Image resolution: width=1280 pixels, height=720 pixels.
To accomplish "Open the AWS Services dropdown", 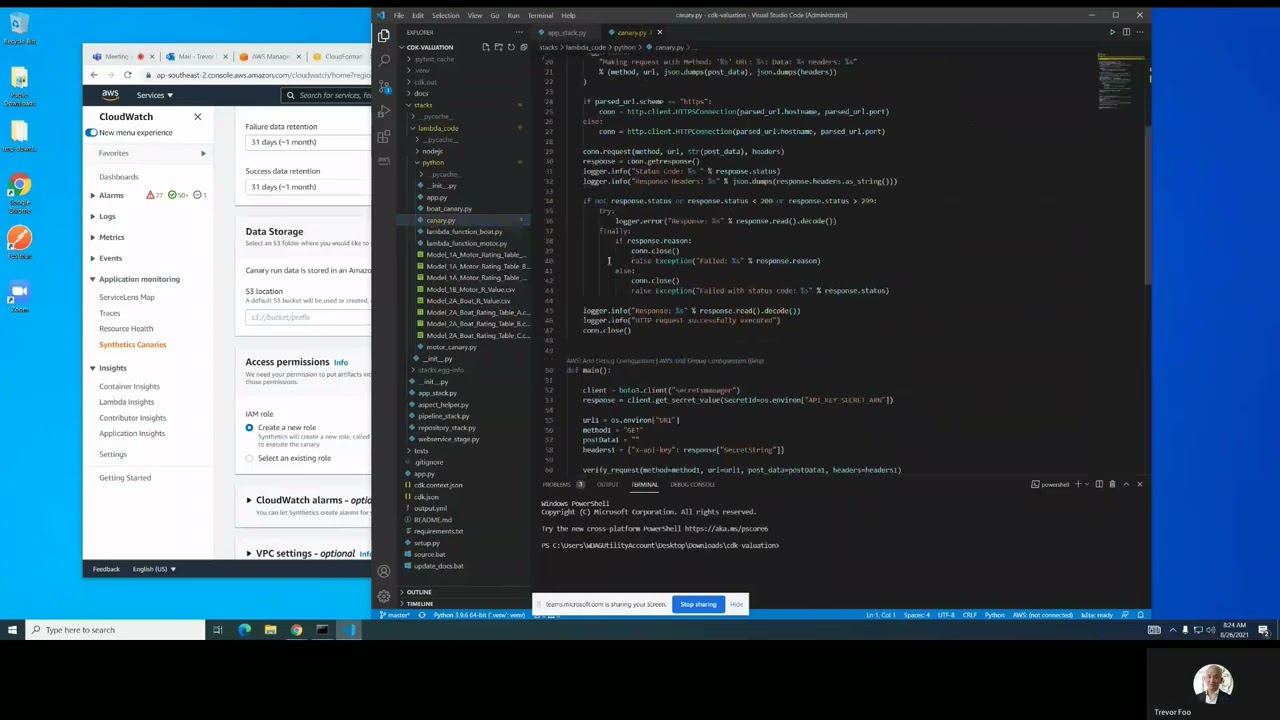I will [x=155, y=95].
